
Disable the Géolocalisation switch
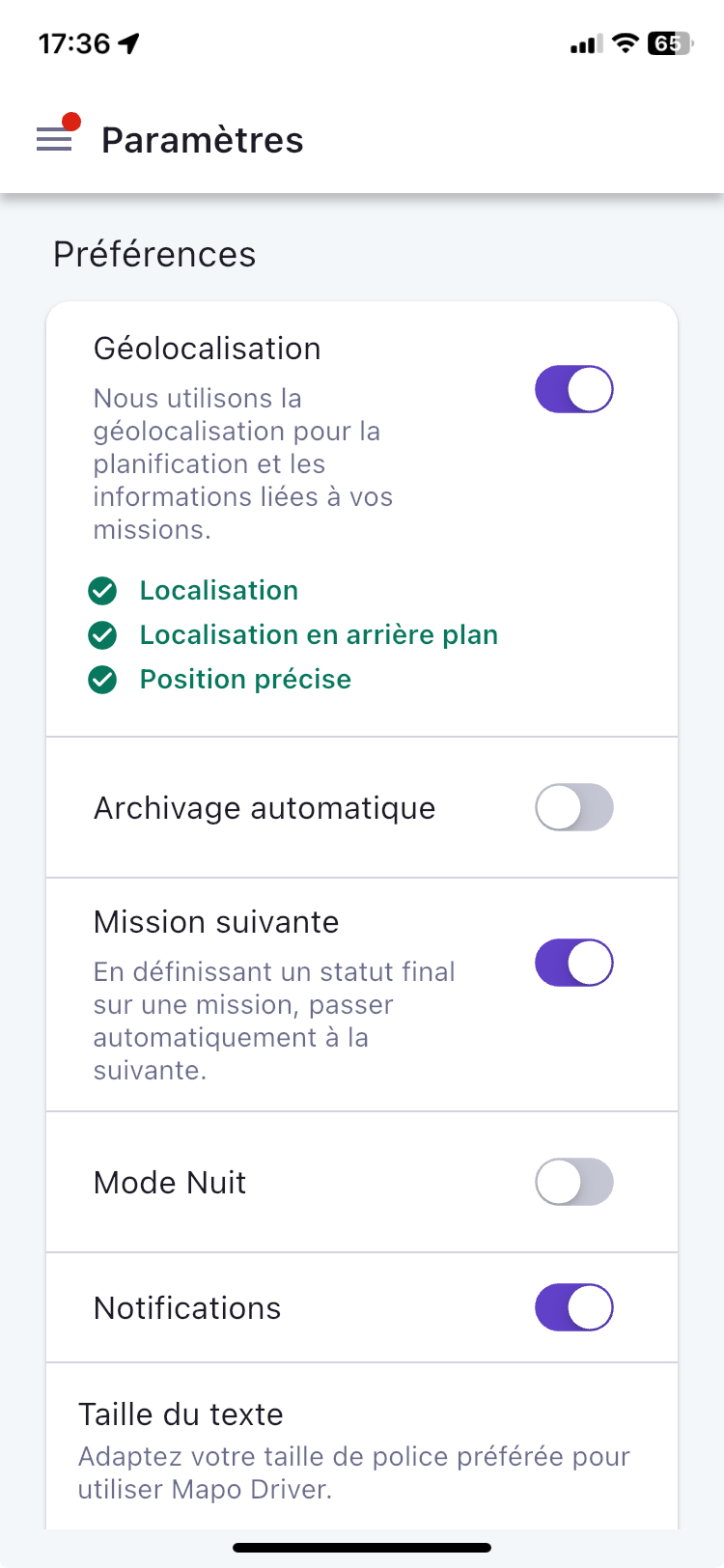(x=574, y=389)
